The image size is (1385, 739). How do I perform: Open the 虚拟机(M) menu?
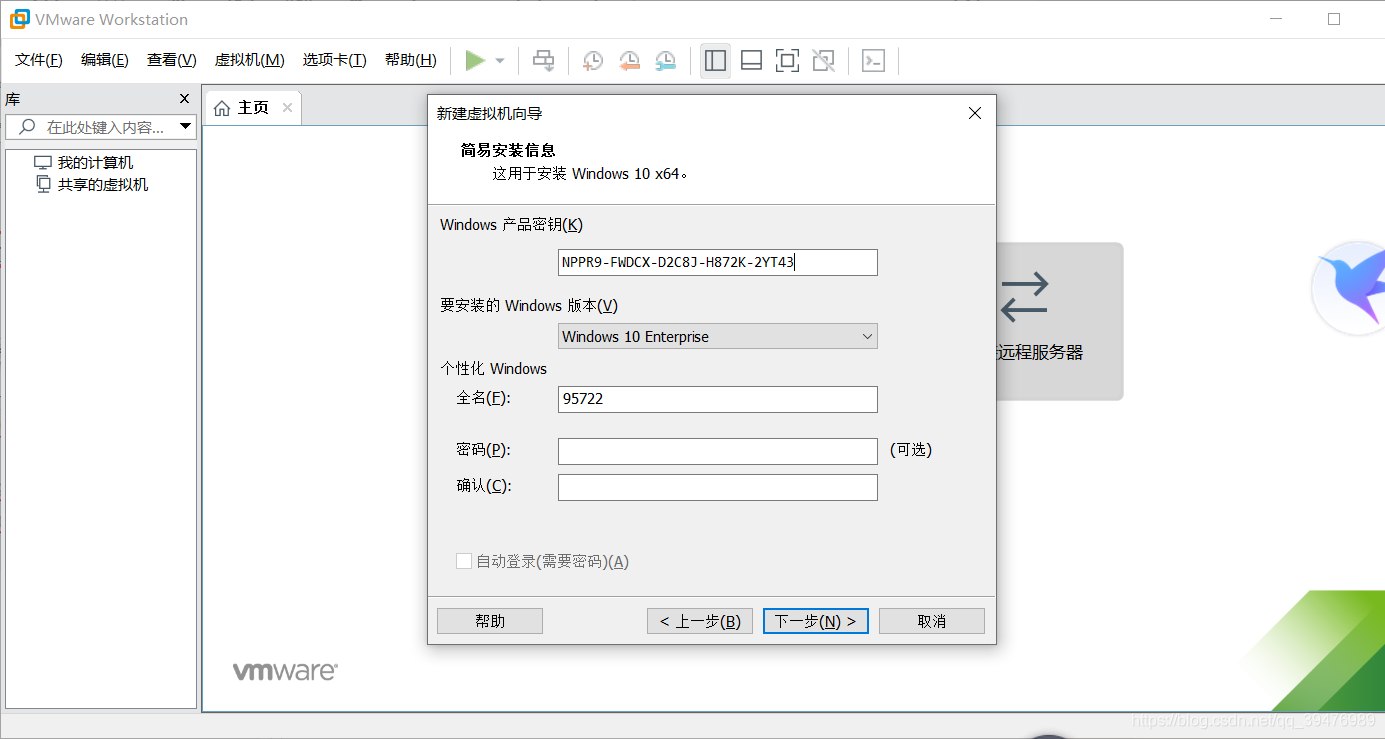click(250, 60)
